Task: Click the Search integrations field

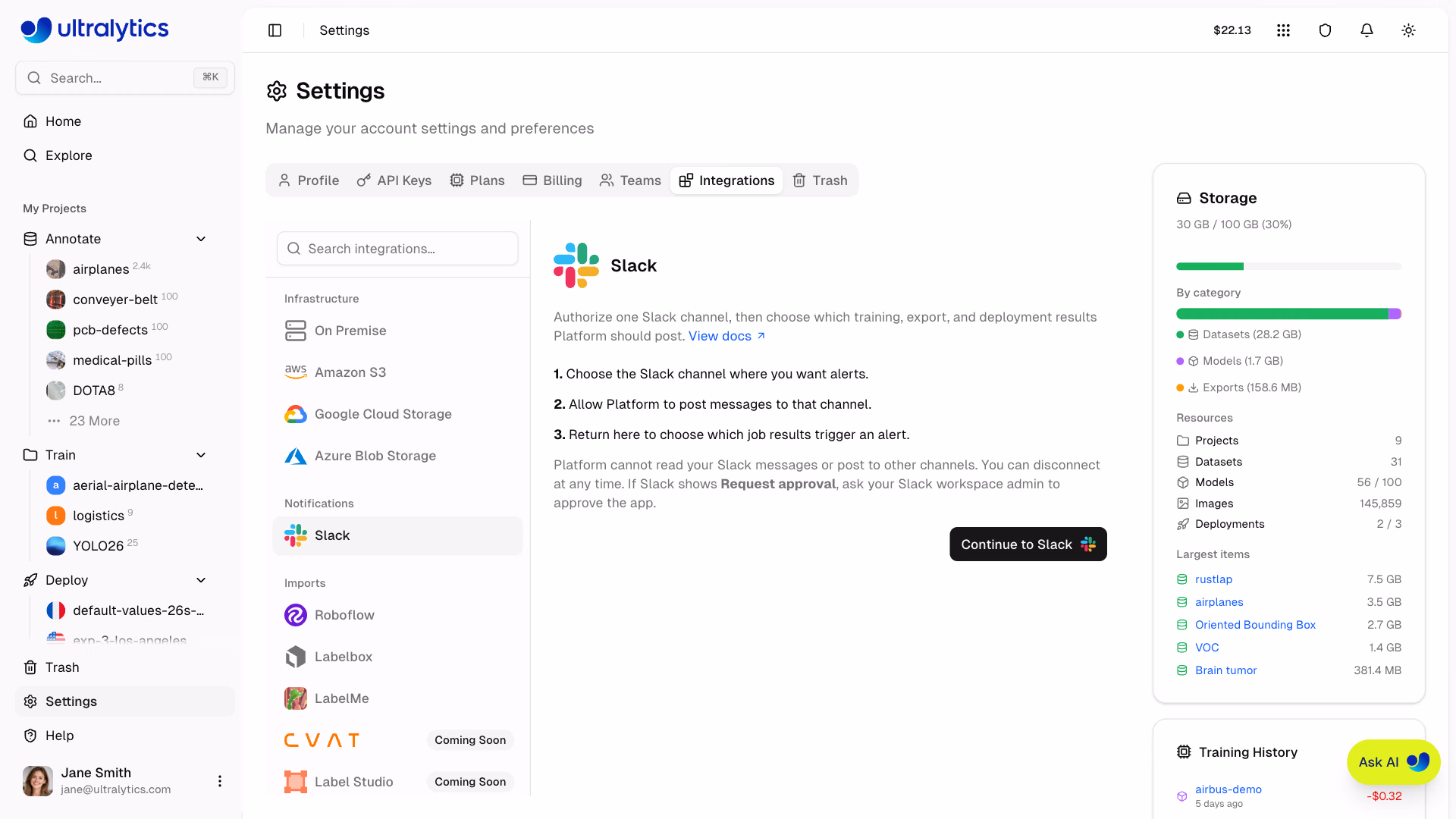Action: tap(397, 249)
